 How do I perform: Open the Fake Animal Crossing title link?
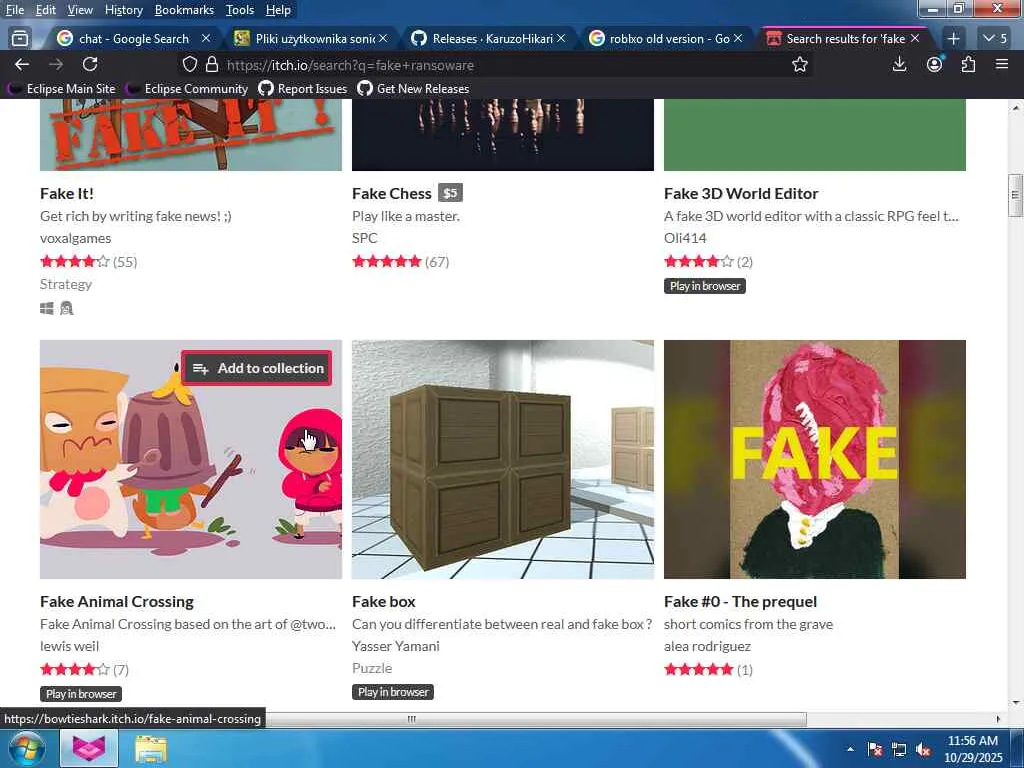pos(117,601)
